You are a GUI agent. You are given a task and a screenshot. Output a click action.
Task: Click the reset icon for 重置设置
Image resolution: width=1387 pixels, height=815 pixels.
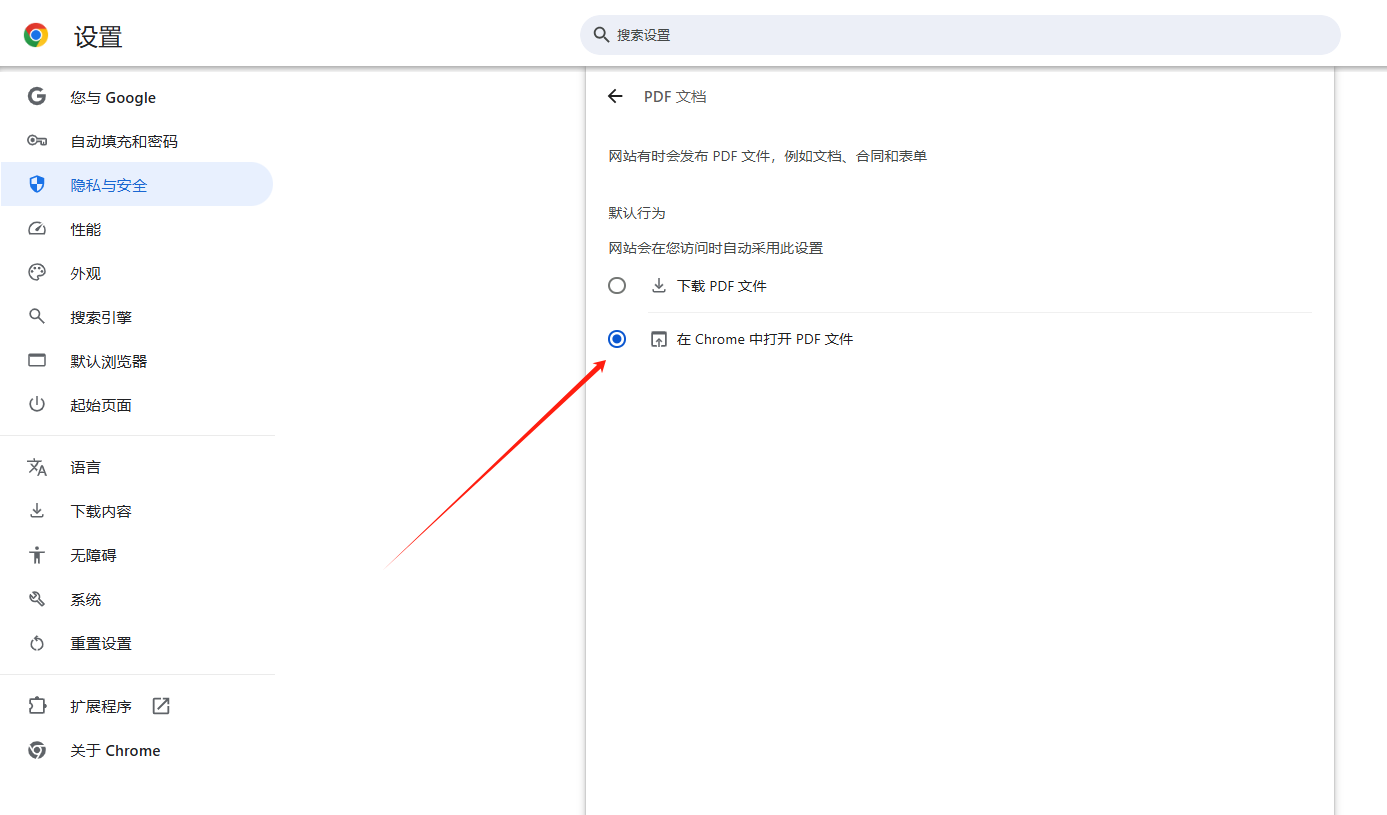point(37,643)
